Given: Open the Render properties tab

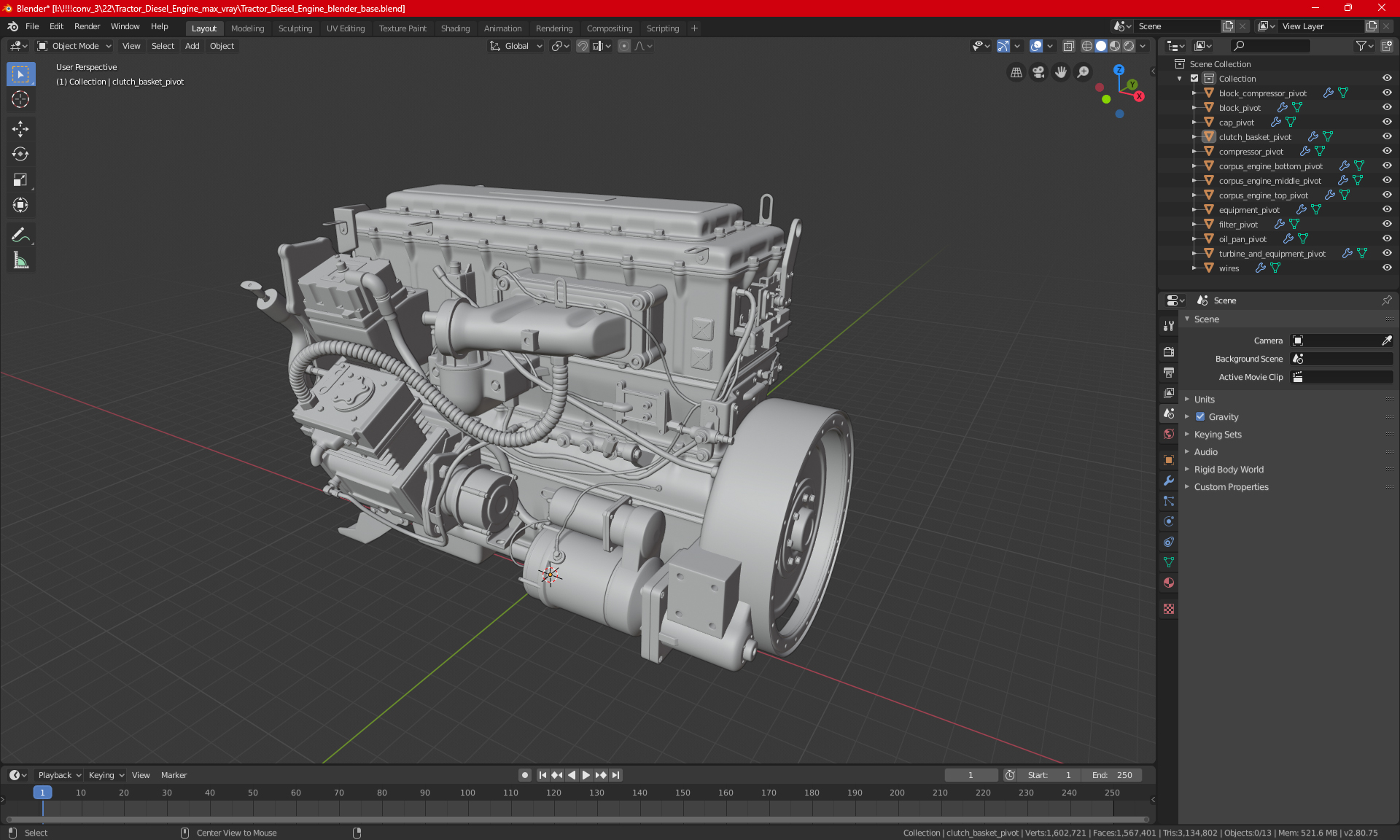Looking at the screenshot, I should pos(1169,351).
